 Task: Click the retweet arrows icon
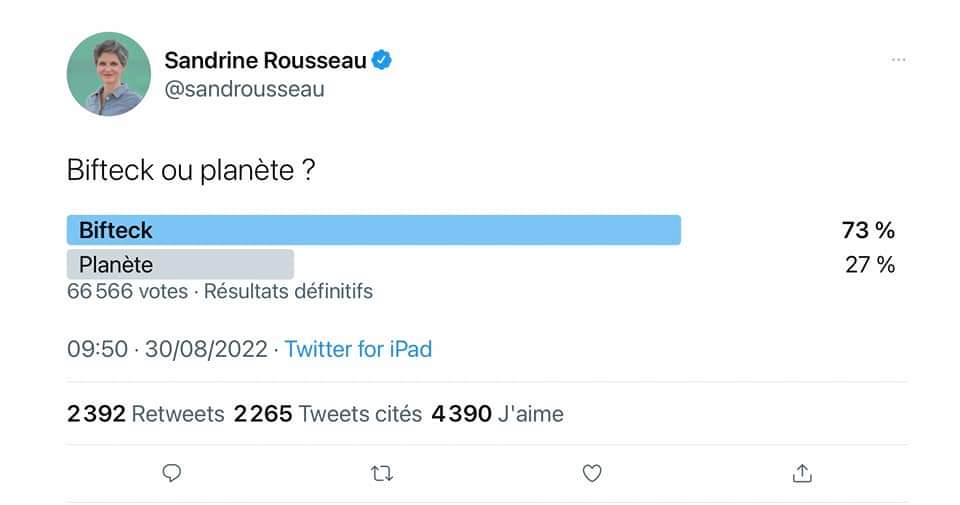point(381,473)
